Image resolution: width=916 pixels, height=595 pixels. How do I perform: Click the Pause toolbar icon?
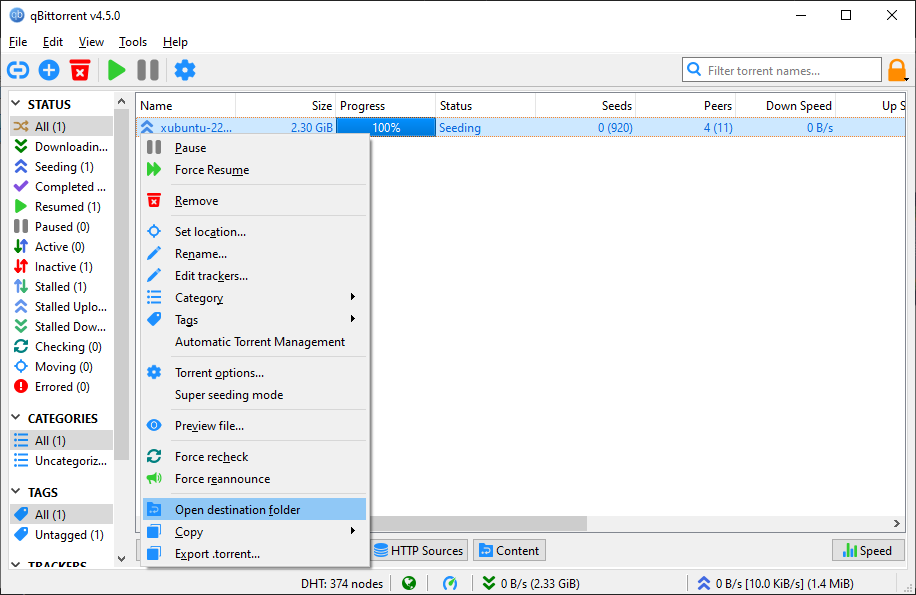pyautogui.click(x=148, y=70)
